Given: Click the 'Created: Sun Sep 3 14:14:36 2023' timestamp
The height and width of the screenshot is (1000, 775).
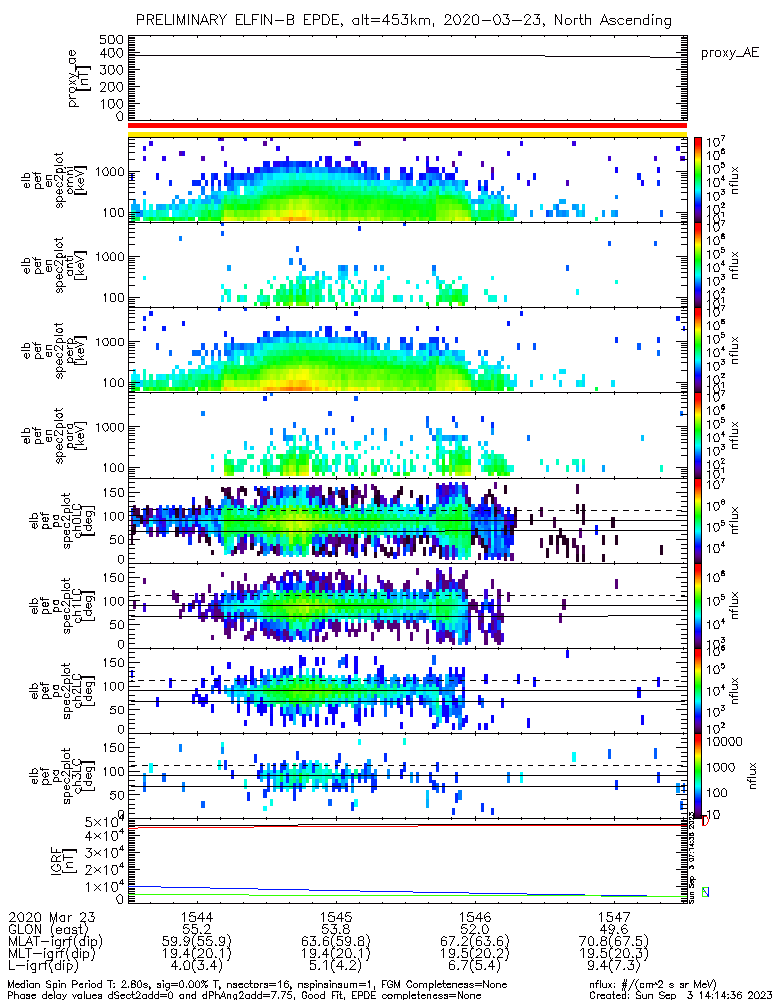Looking at the screenshot, I should pyautogui.click(x=681, y=995).
